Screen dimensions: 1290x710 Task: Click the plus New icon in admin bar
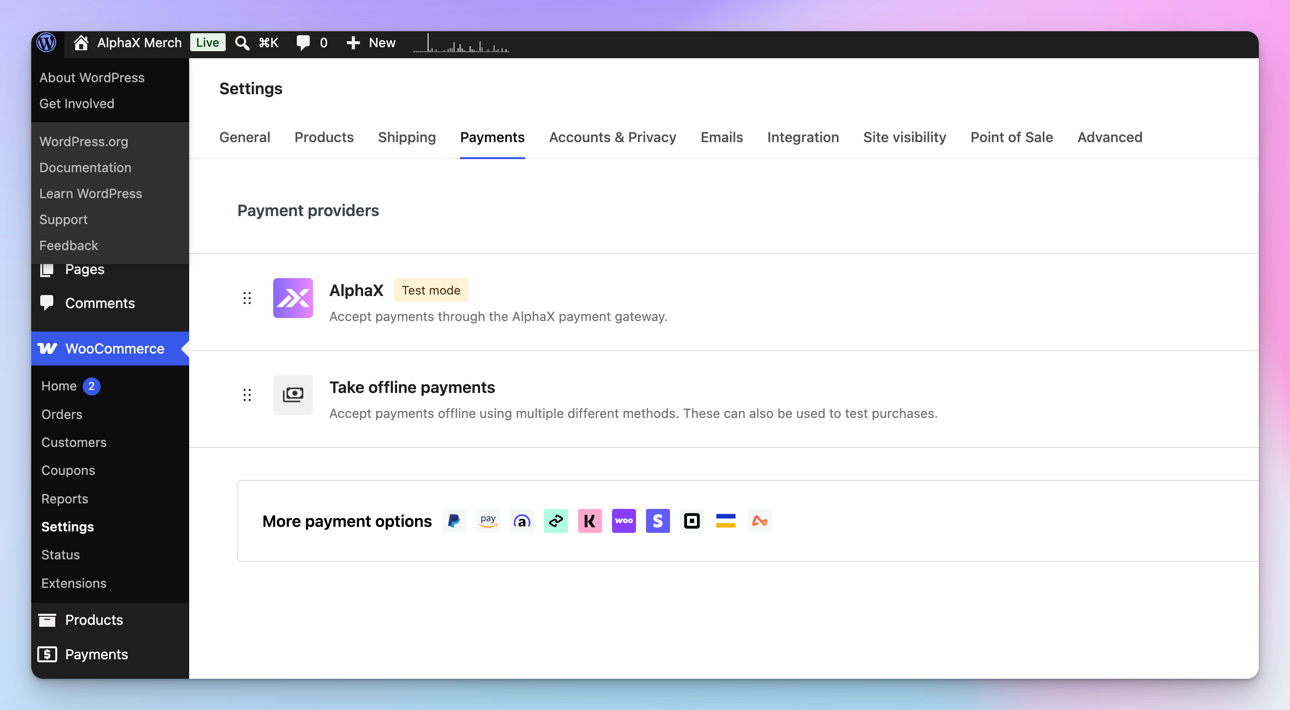353,43
